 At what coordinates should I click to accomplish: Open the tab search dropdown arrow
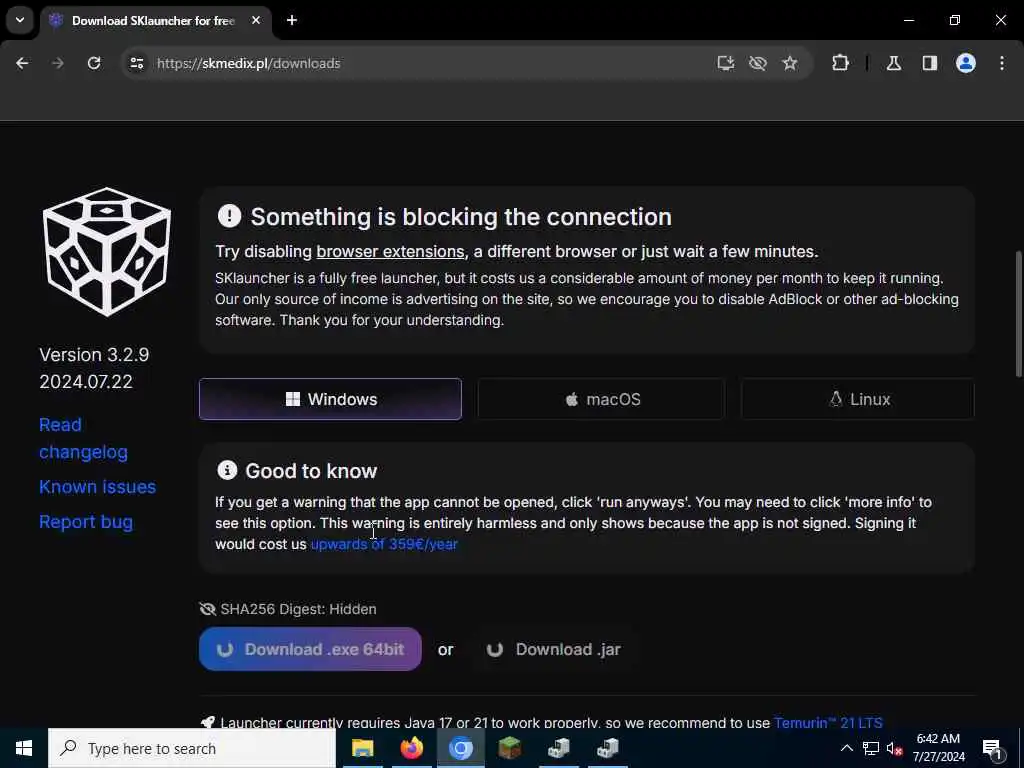click(x=20, y=20)
